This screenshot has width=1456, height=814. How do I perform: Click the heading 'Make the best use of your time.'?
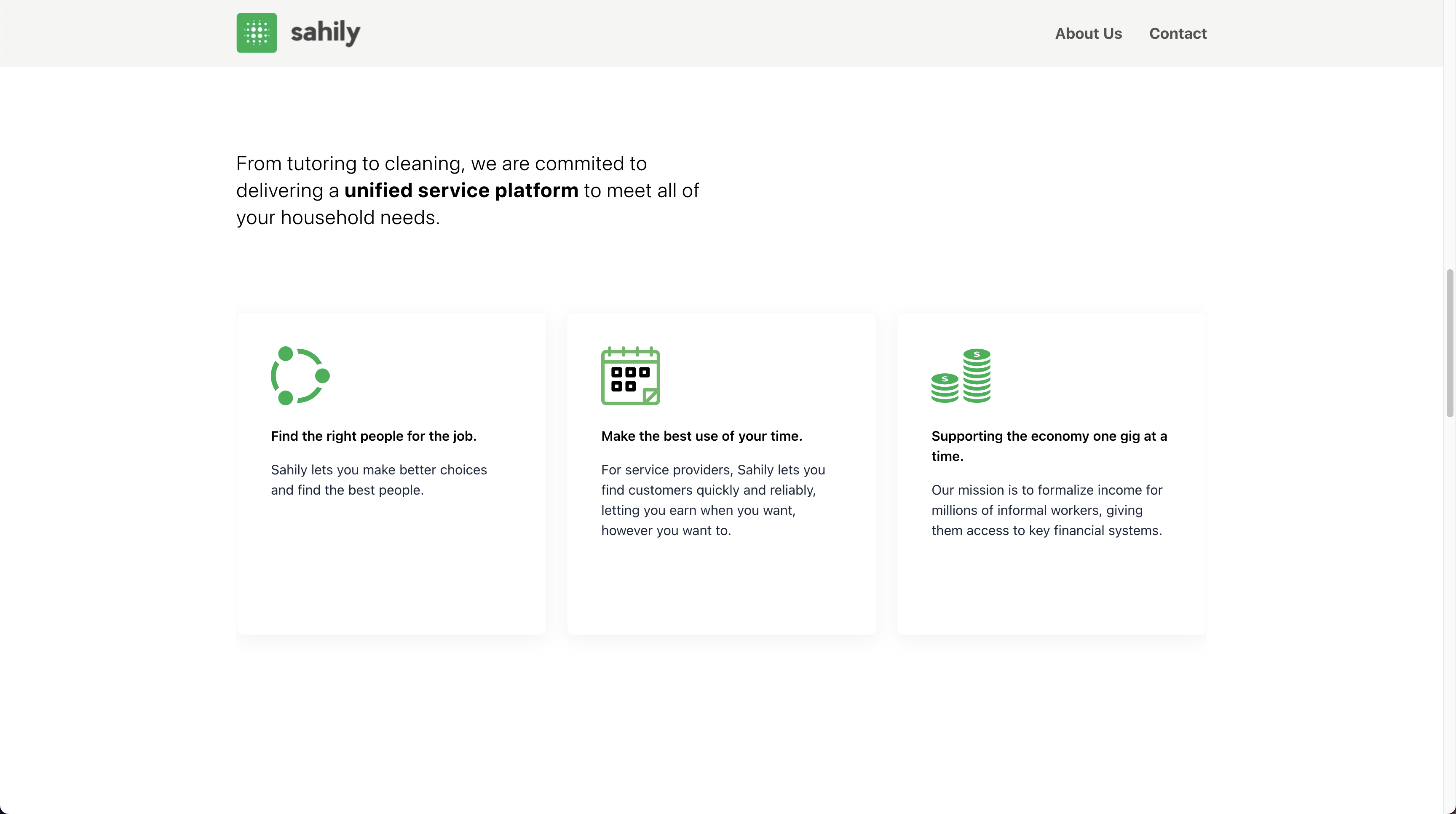pos(701,436)
